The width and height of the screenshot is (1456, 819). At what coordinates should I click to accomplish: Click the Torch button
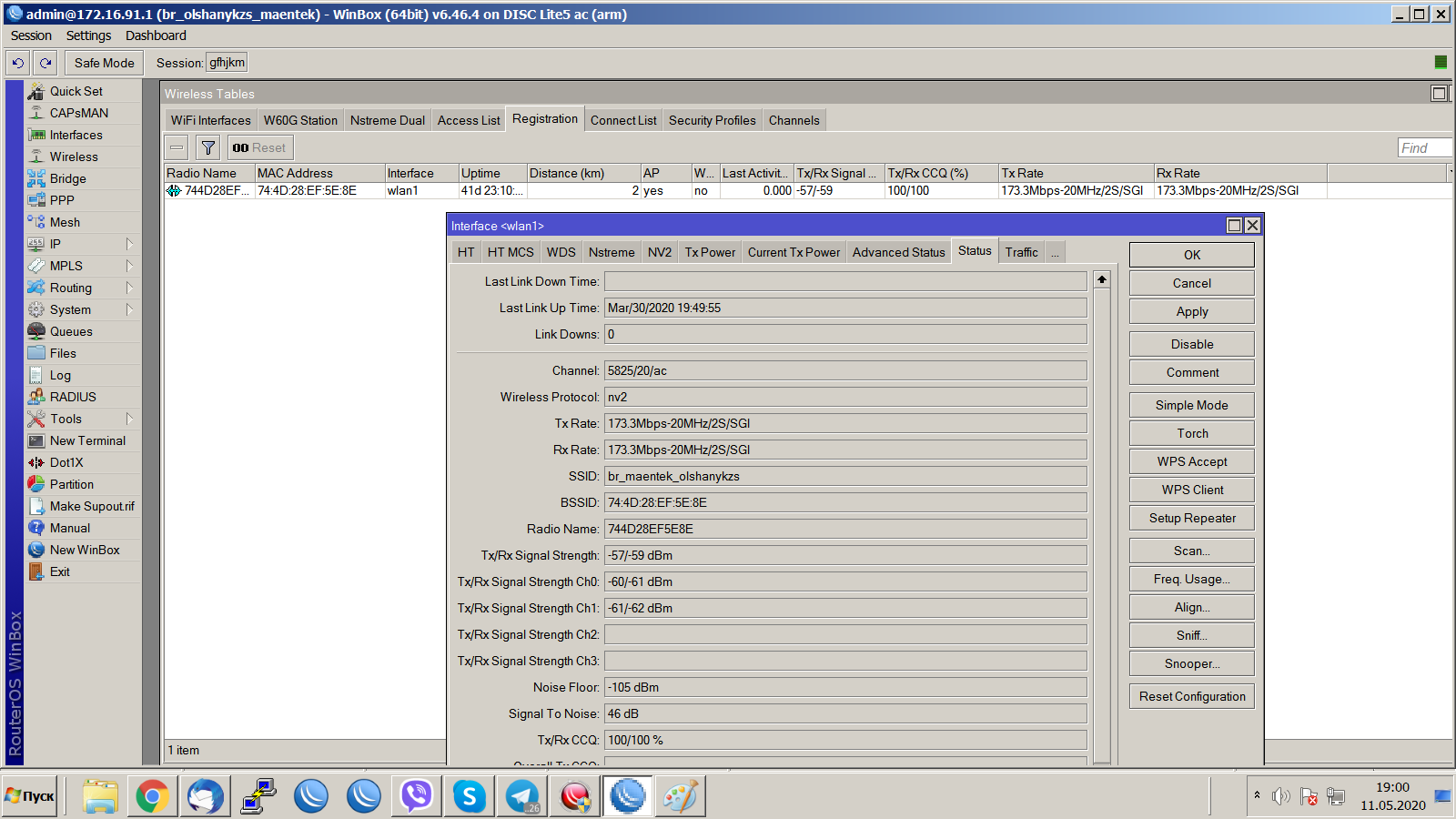(1191, 433)
